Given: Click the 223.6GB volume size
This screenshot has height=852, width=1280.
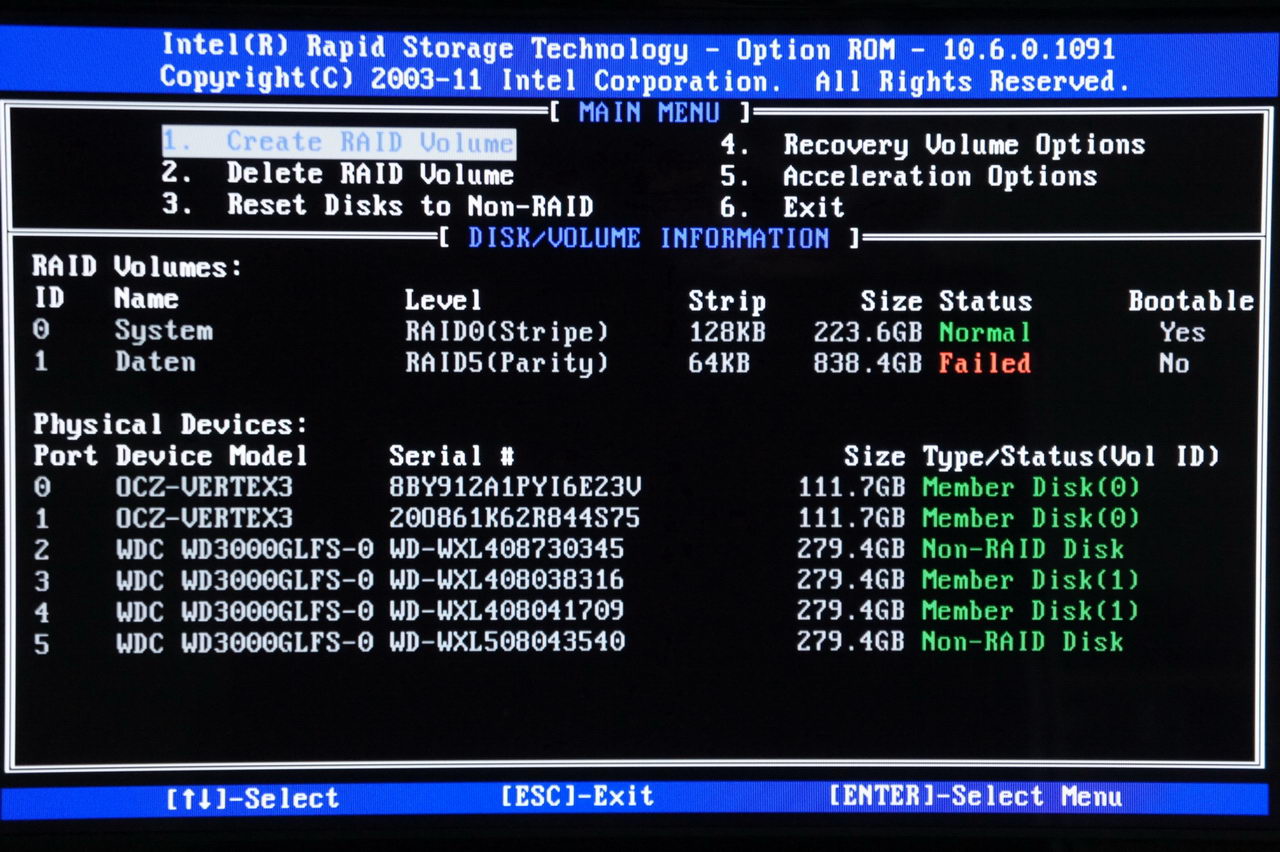Looking at the screenshot, I should pyautogui.click(x=867, y=332).
